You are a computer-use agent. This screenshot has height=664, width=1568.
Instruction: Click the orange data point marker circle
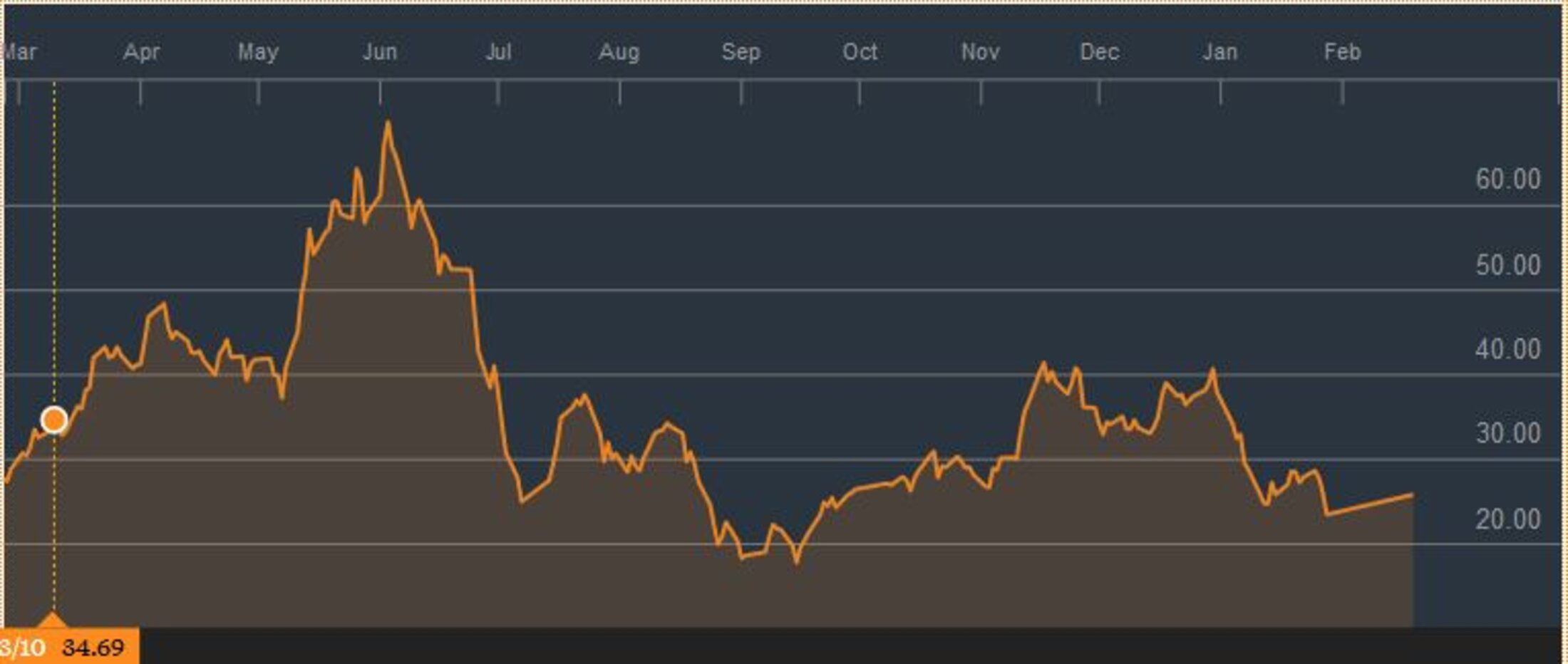tap(54, 420)
